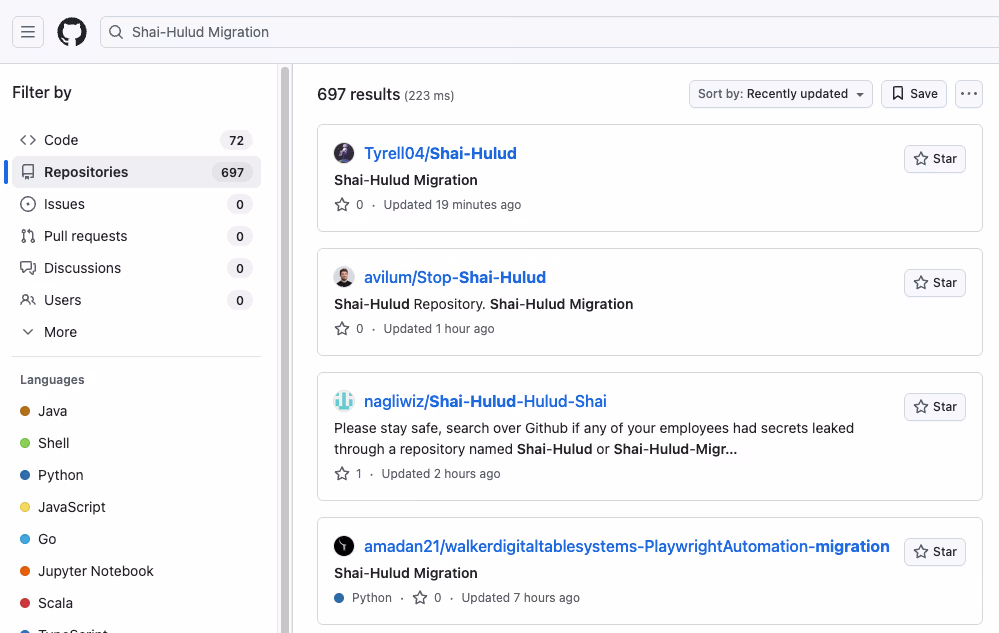Image resolution: width=999 pixels, height=633 pixels.
Task: Open the three-dot more options menu
Action: [x=968, y=94]
